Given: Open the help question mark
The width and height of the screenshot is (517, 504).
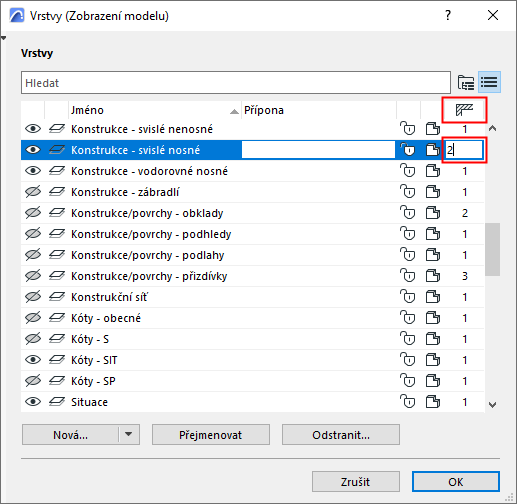Looking at the screenshot, I should pyautogui.click(x=448, y=15).
